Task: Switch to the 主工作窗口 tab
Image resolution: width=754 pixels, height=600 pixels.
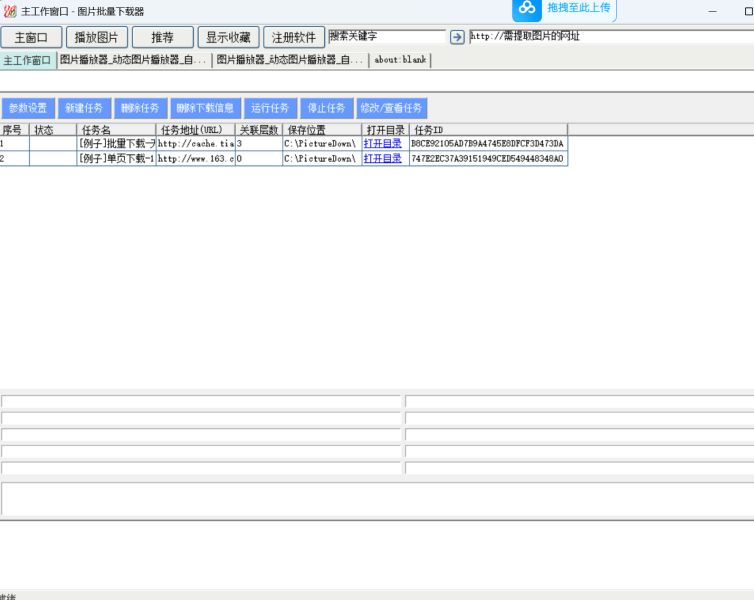Action: tap(28, 60)
